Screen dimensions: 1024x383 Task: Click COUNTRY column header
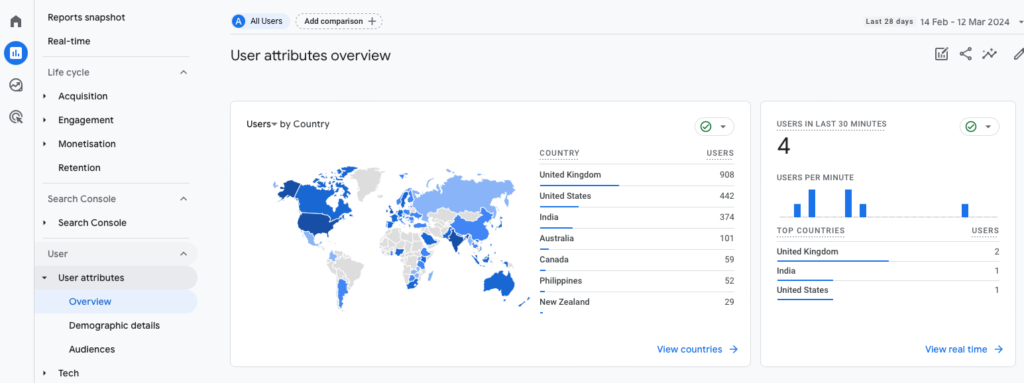559,154
